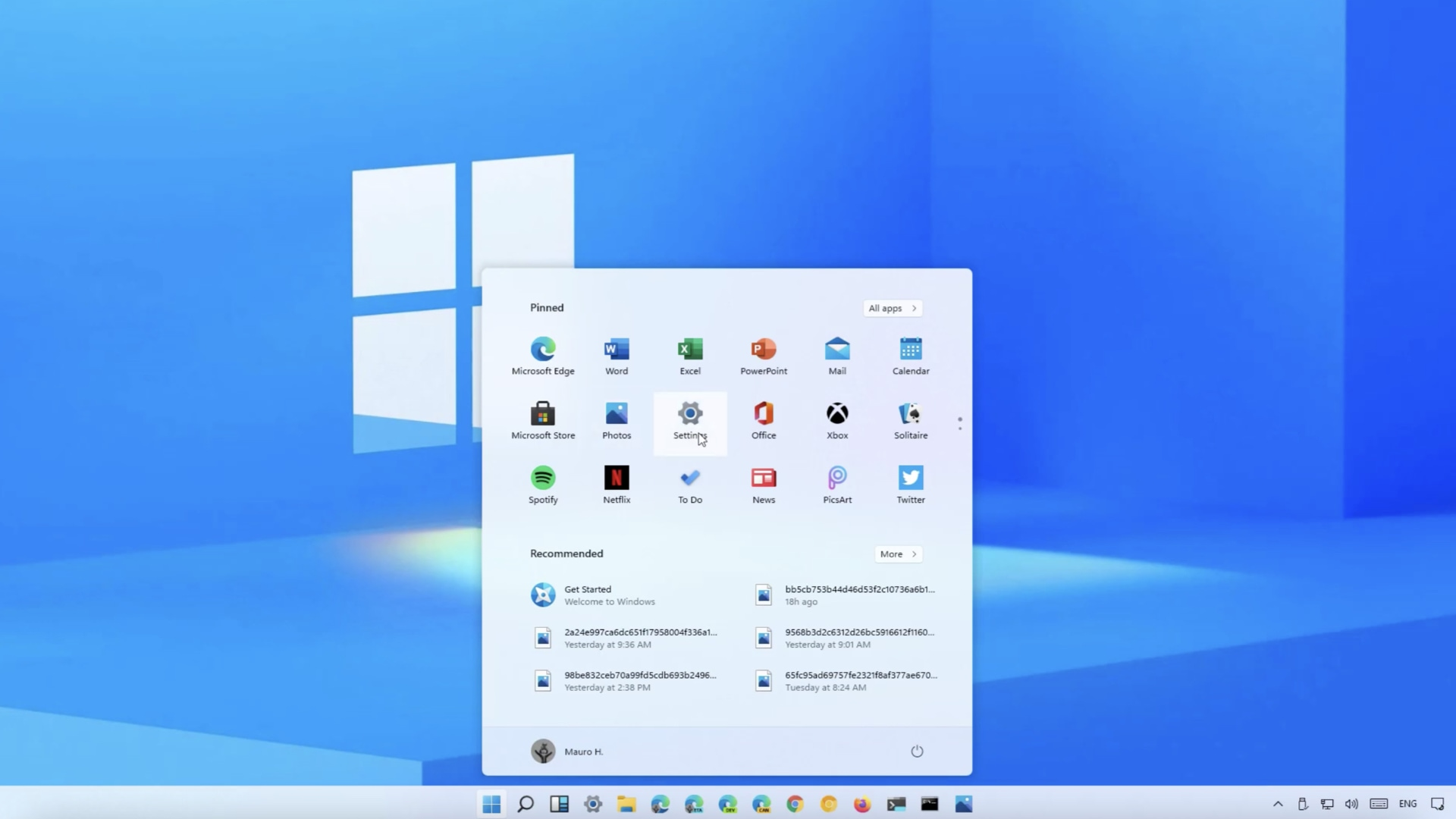Open Photos app on the taskbar
The height and width of the screenshot is (819, 1456).
click(964, 804)
